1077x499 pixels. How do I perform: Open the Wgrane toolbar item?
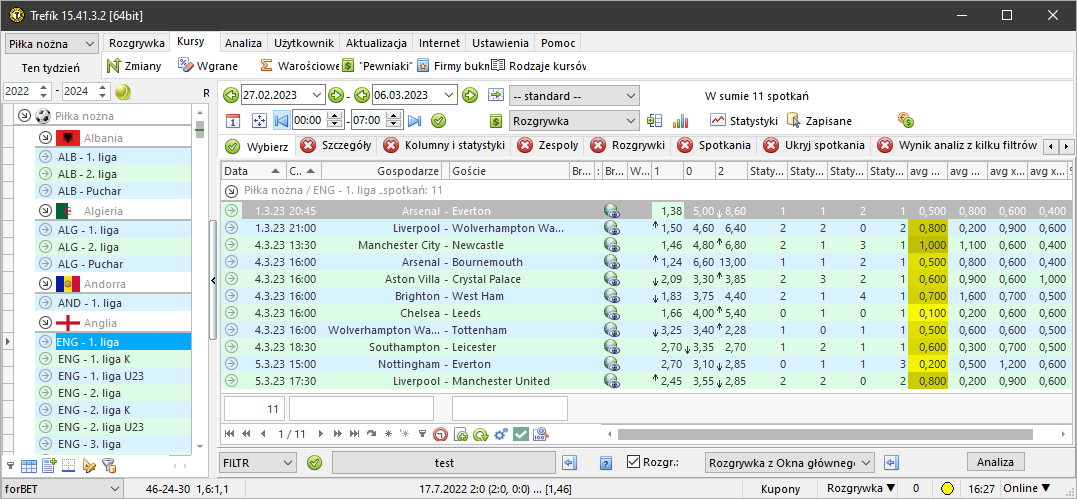(208, 66)
